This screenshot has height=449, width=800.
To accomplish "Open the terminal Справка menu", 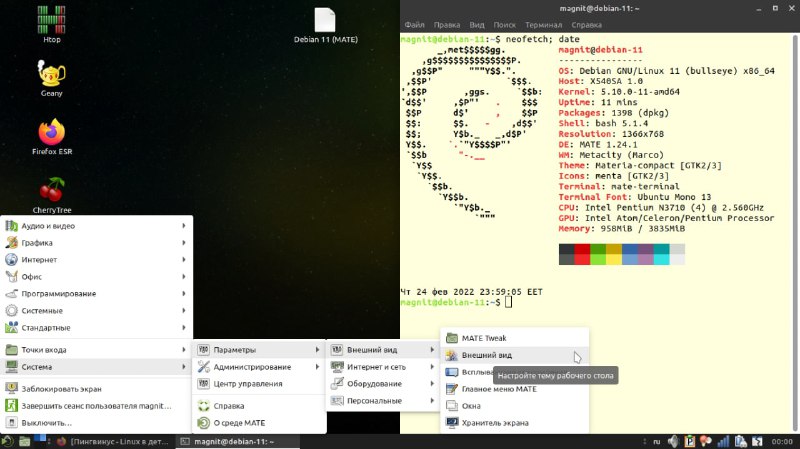I will [586, 24].
